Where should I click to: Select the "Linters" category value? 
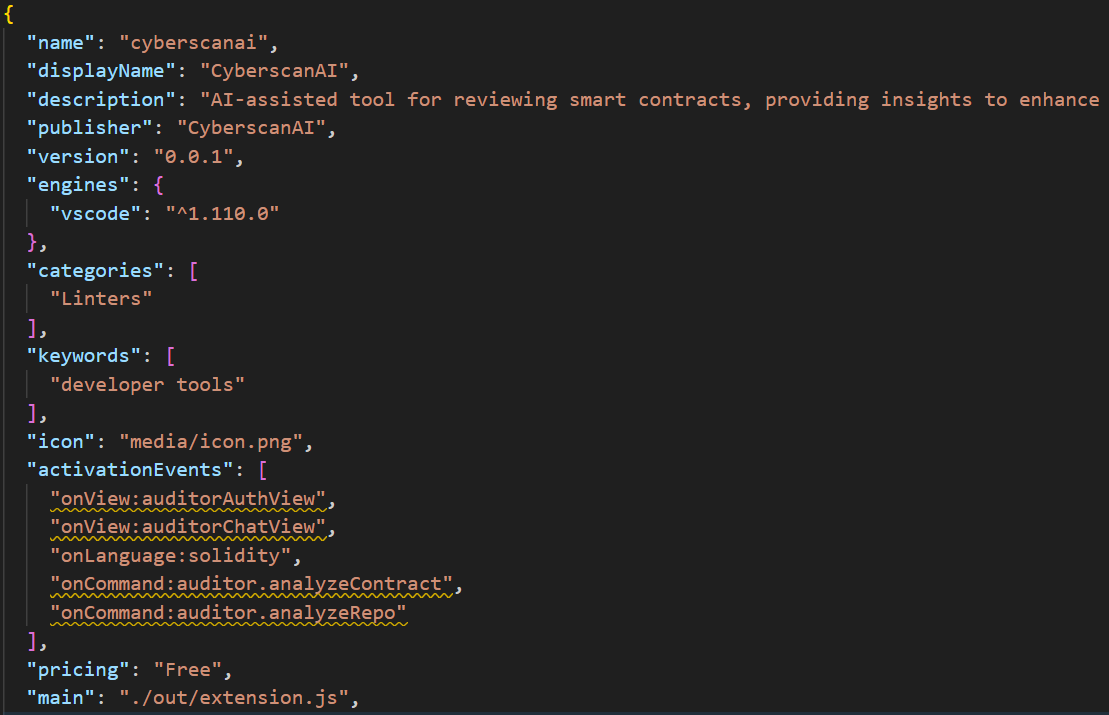(x=101, y=299)
